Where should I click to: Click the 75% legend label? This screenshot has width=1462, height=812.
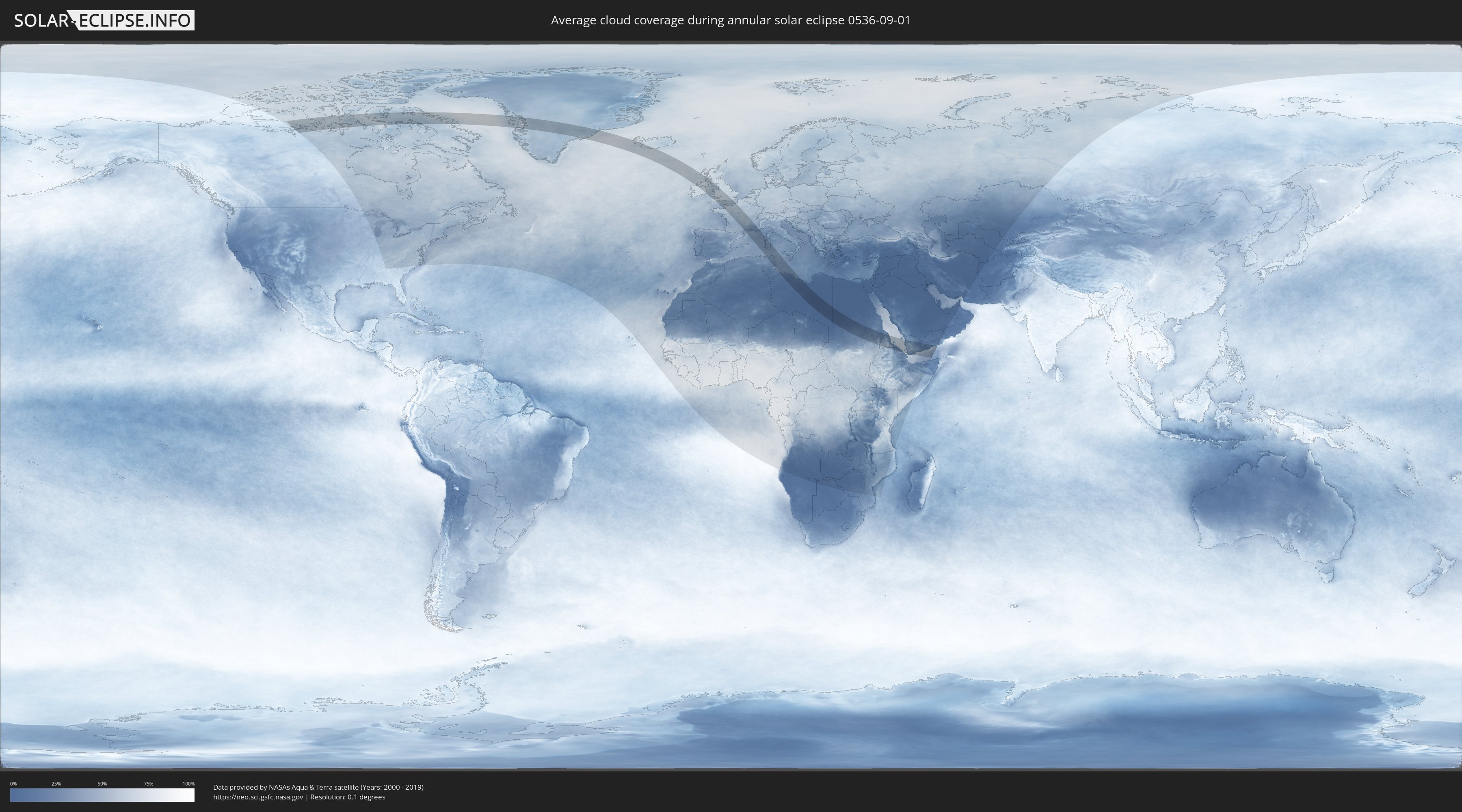click(148, 784)
